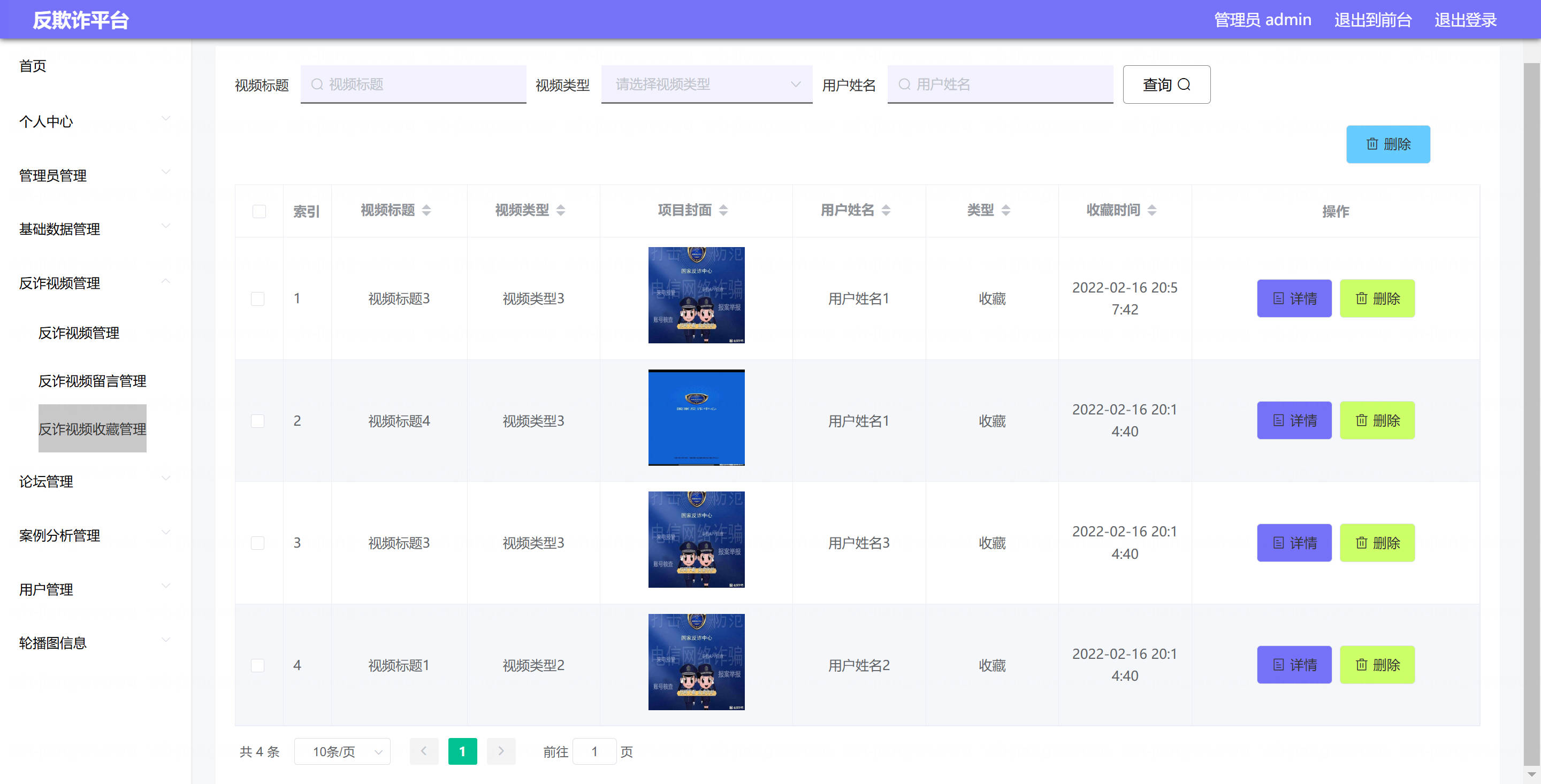Image resolution: width=1541 pixels, height=784 pixels.
Task: Click the magnifier icon in 查询 button
Action: point(1184,84)
